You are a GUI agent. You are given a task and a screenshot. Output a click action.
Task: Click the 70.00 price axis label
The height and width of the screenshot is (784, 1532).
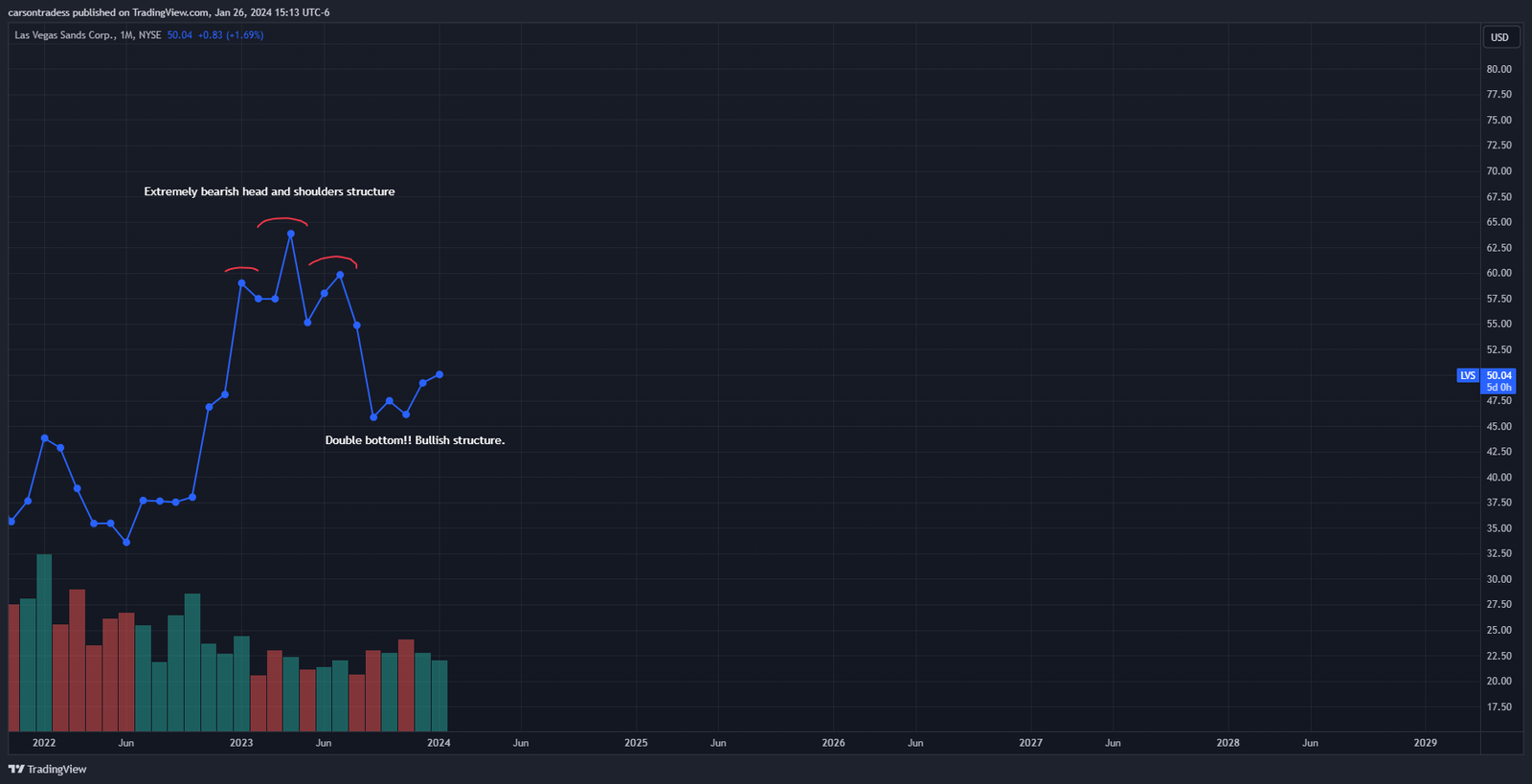(1498, 171)
